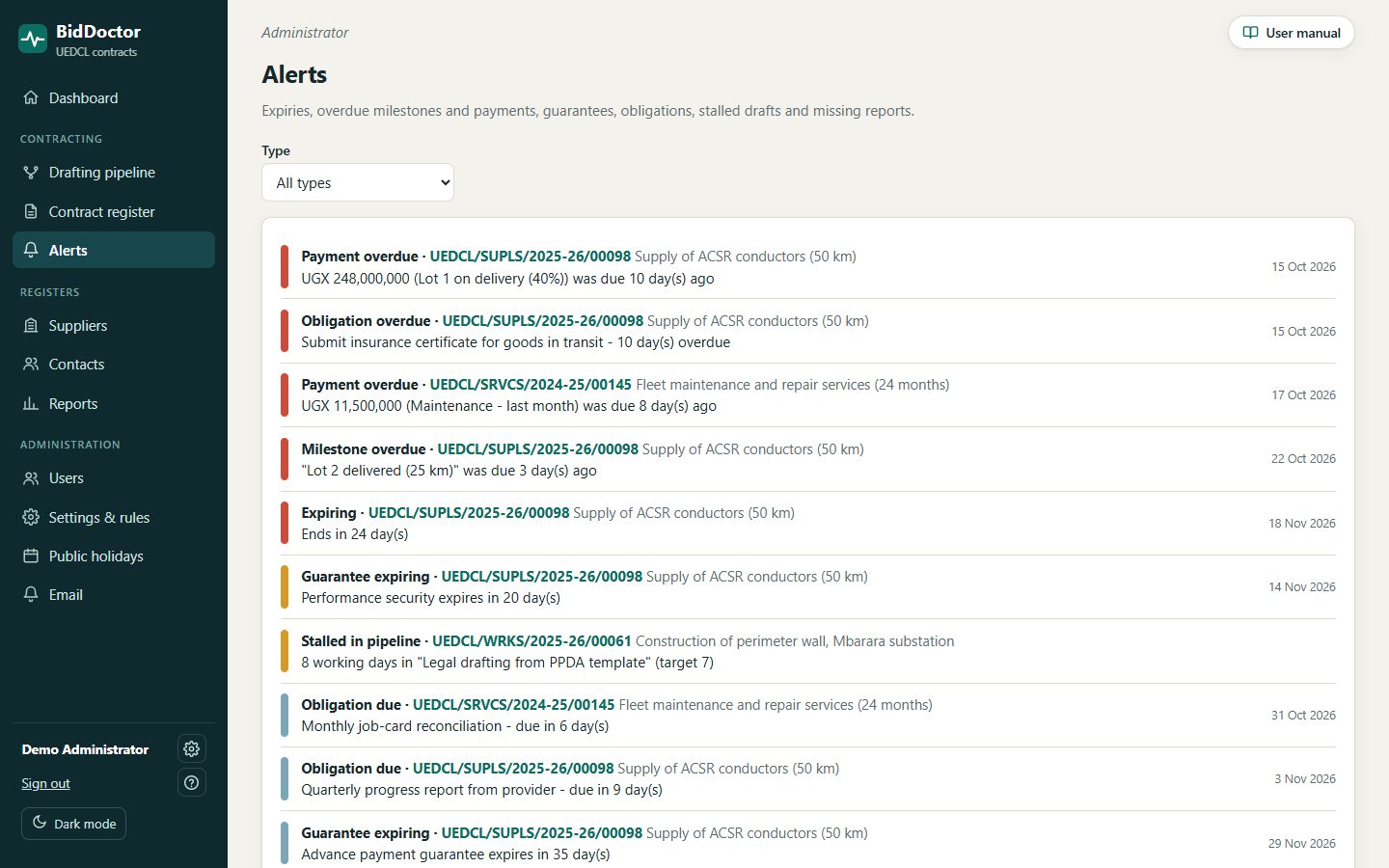1389x868 pixels.
Task: Navigate to Suppliers register
Action: (x=114, y=325)
